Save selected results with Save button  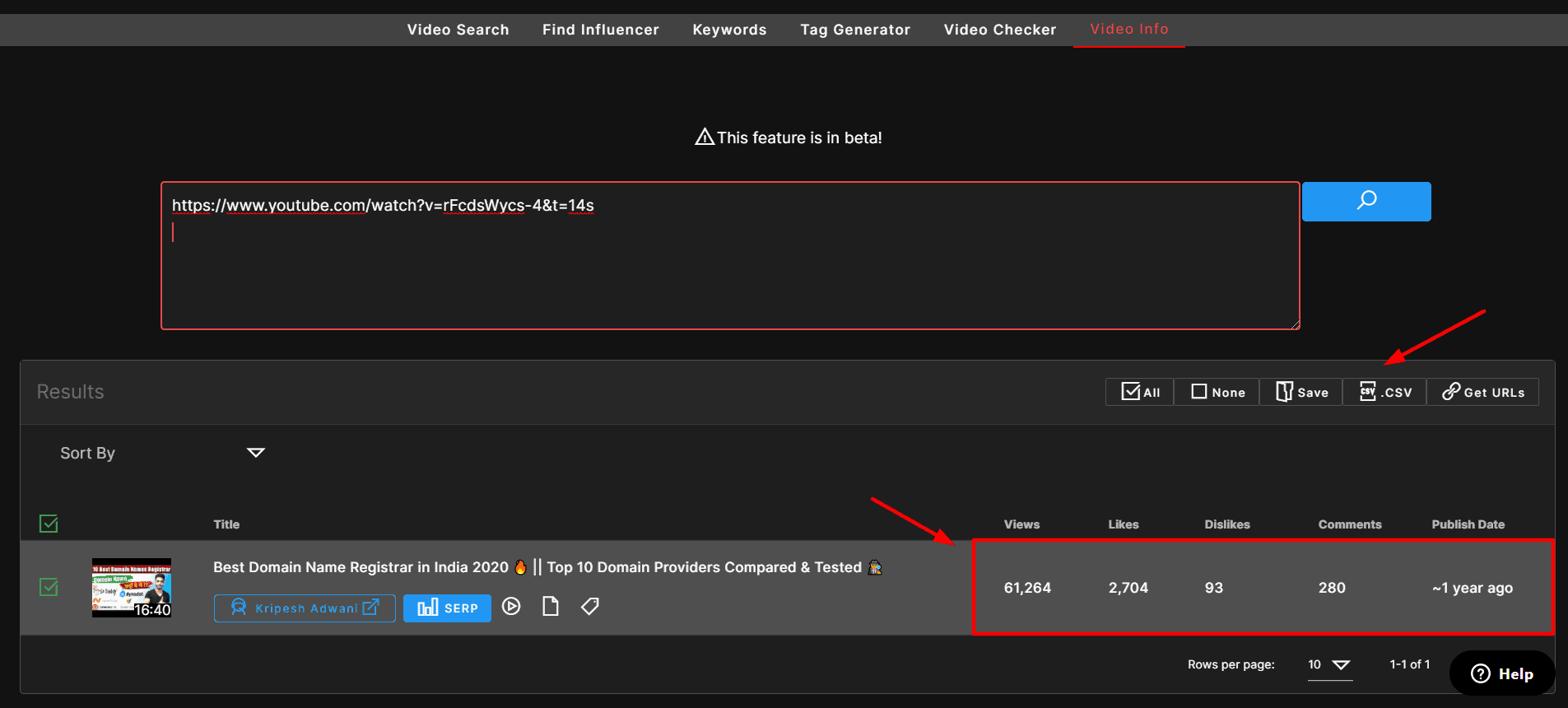tap(1301, 392)
